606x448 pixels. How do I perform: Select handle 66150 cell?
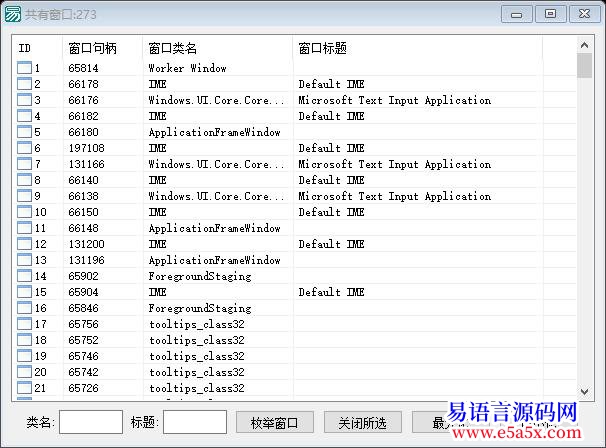click(x=83, y=212)
